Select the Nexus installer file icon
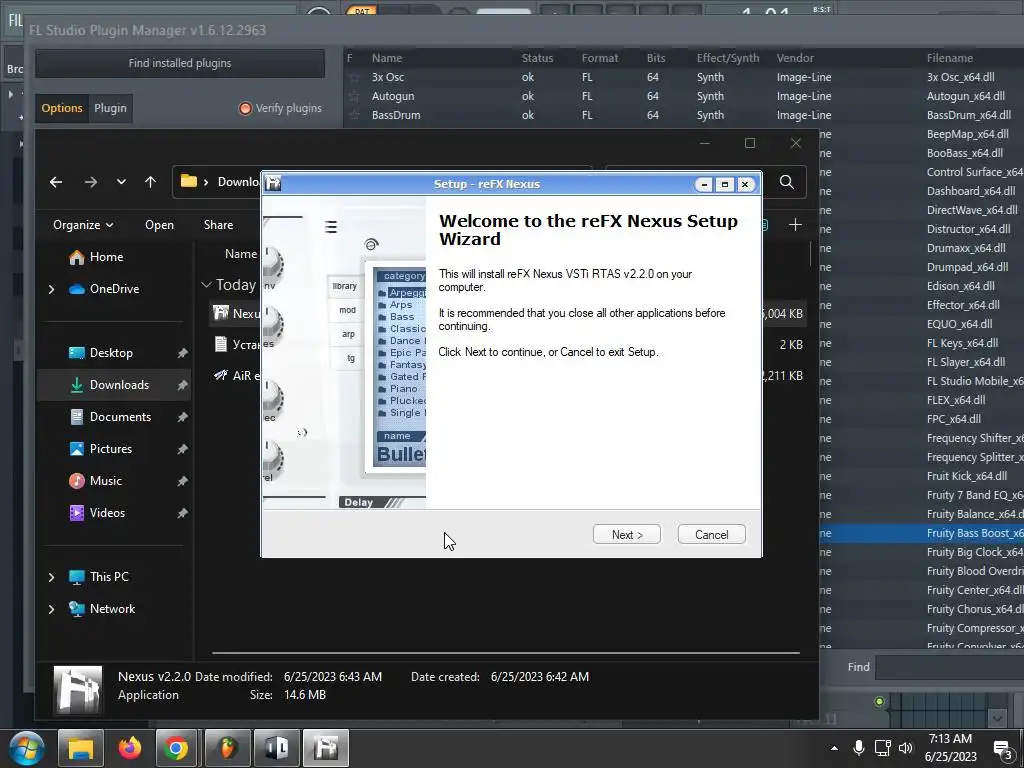 coord(221,313)
